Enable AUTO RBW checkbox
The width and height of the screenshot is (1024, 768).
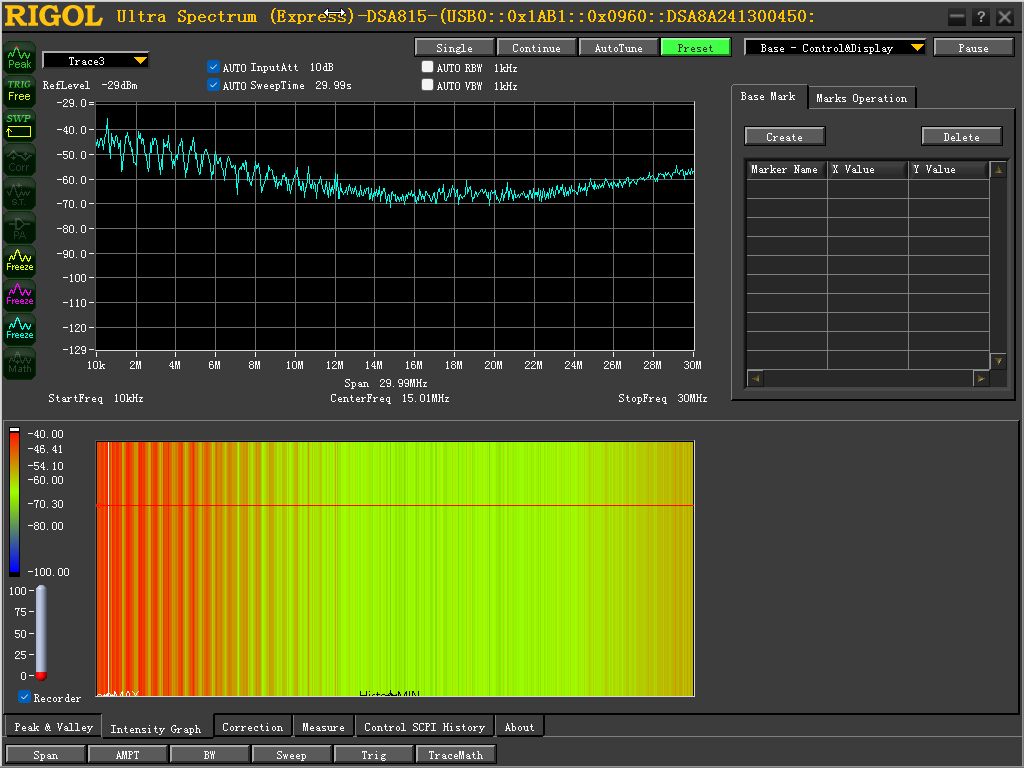click(x=427, y=67)
